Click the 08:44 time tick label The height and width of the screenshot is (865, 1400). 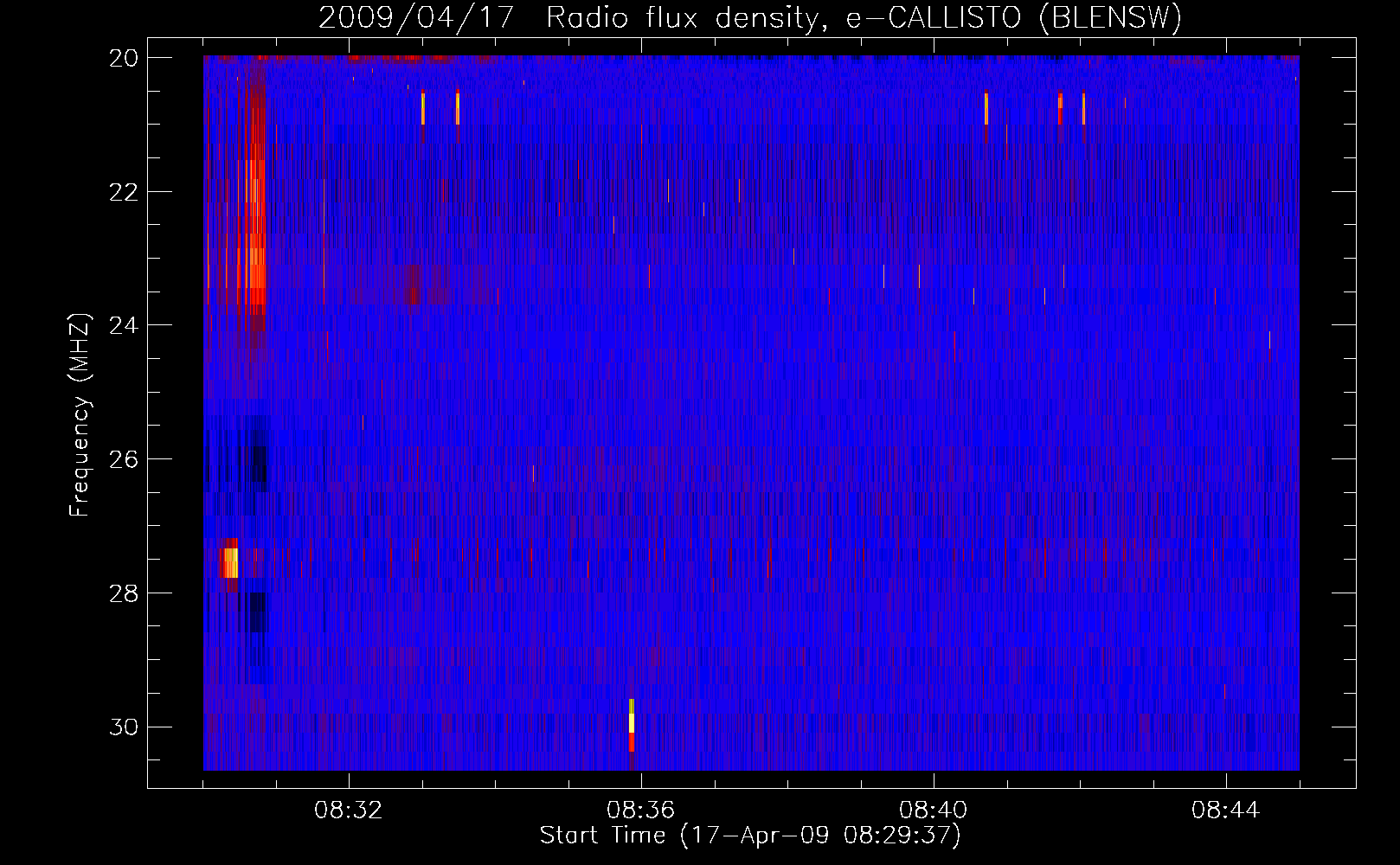[1225, 811]
